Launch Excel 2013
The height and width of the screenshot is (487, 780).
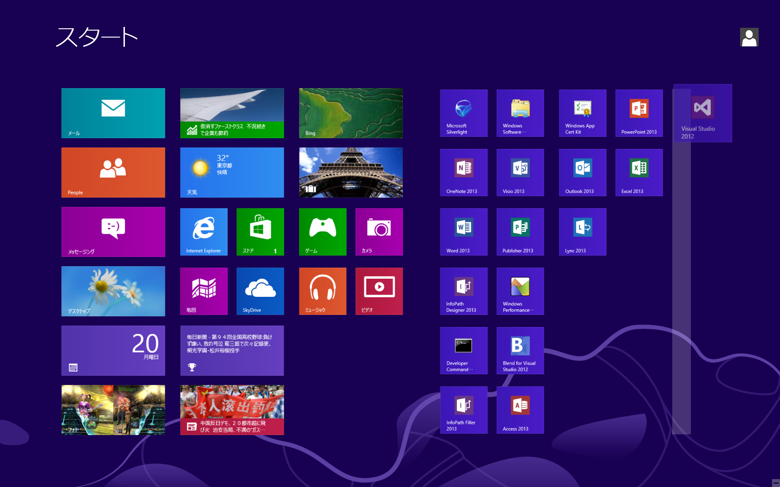(x=639, y=172)
